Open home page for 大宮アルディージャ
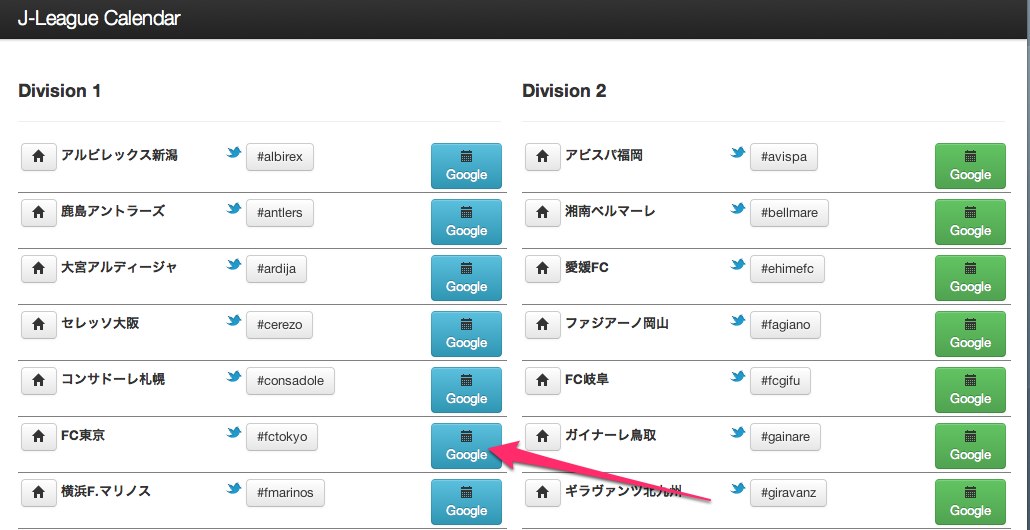The height and width of the screenshot is (530, 1030). [39, 269]
